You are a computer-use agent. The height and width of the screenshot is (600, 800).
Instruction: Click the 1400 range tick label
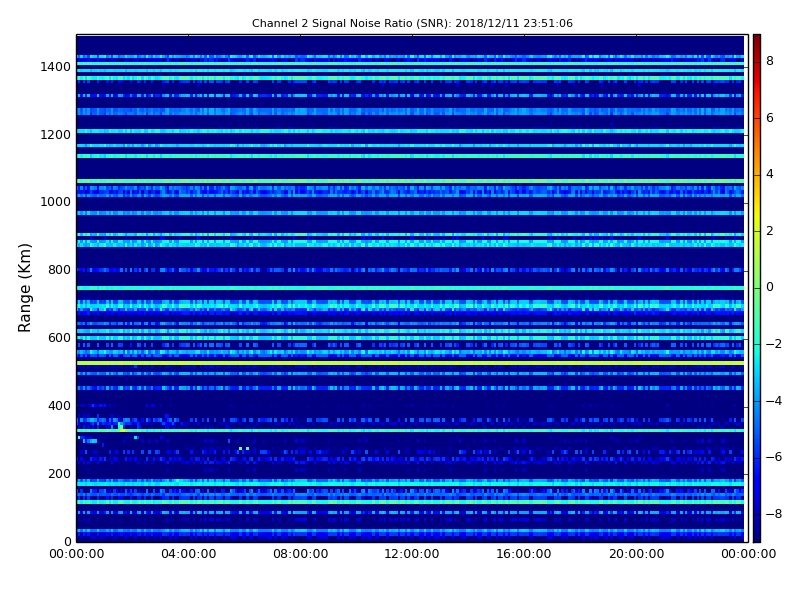56,67
